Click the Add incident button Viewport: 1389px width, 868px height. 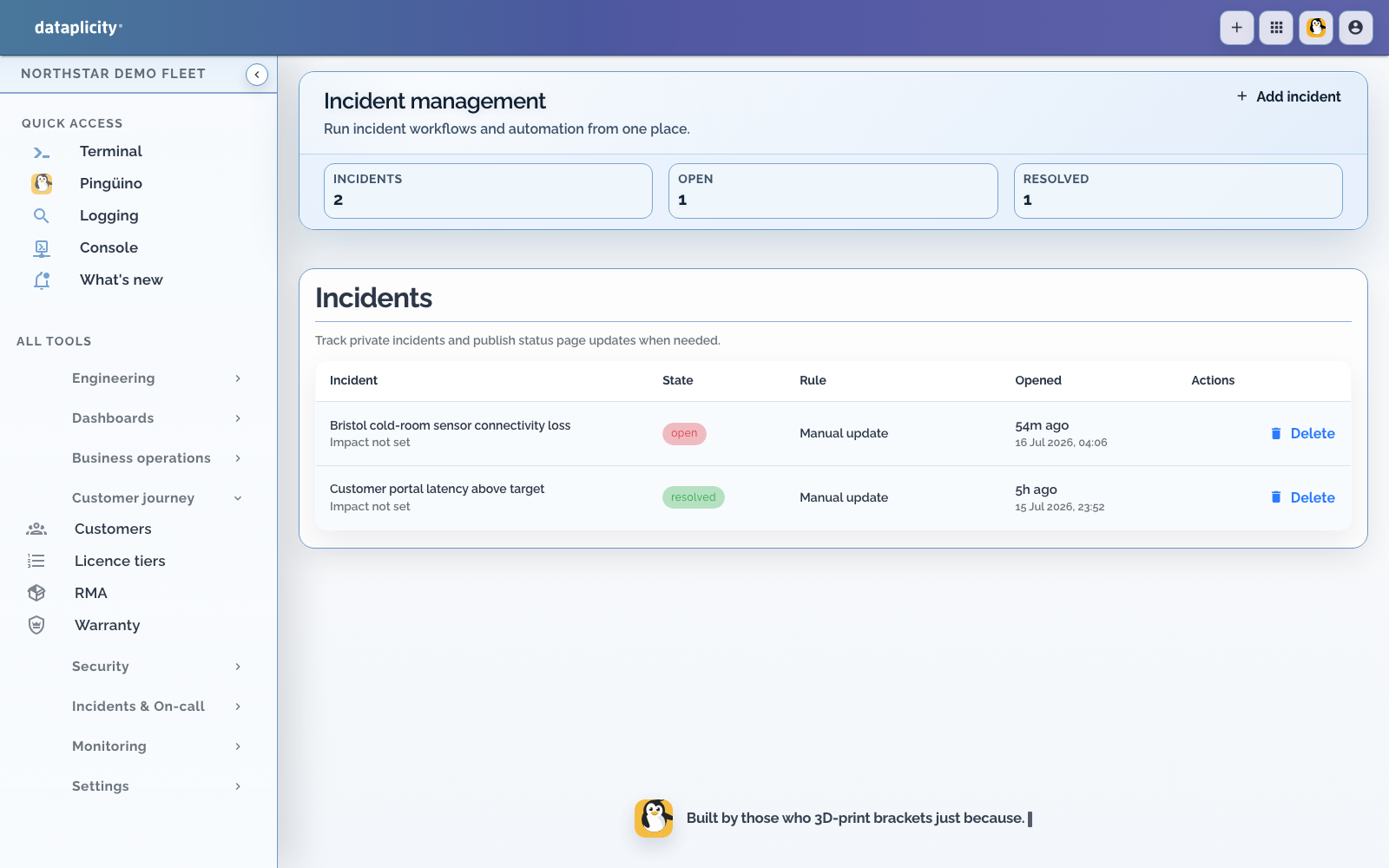1288,96
